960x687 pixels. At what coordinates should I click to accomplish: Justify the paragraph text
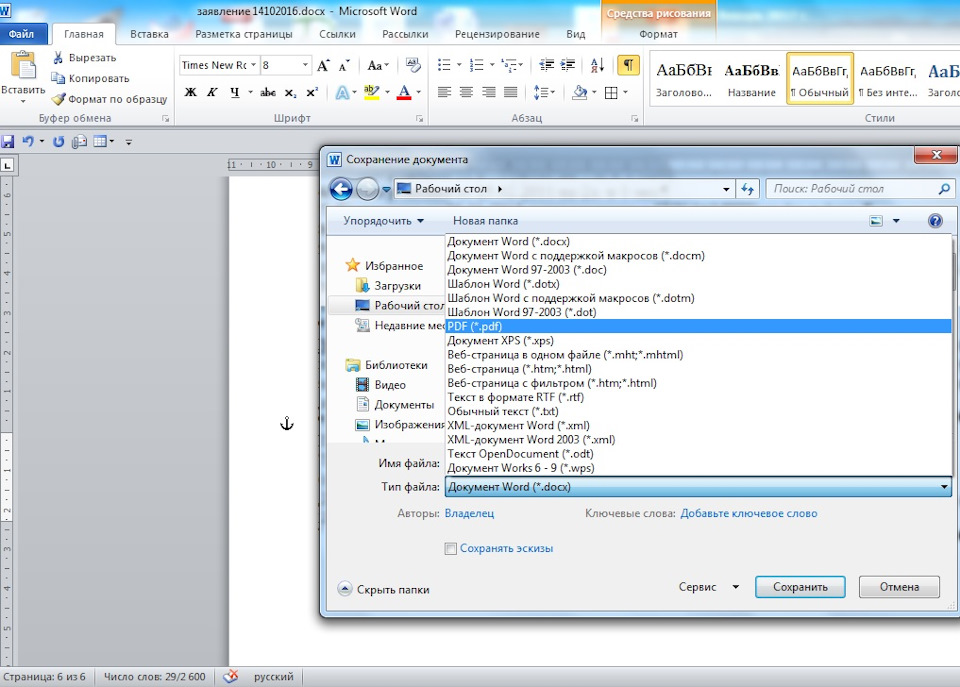(511, 92)
